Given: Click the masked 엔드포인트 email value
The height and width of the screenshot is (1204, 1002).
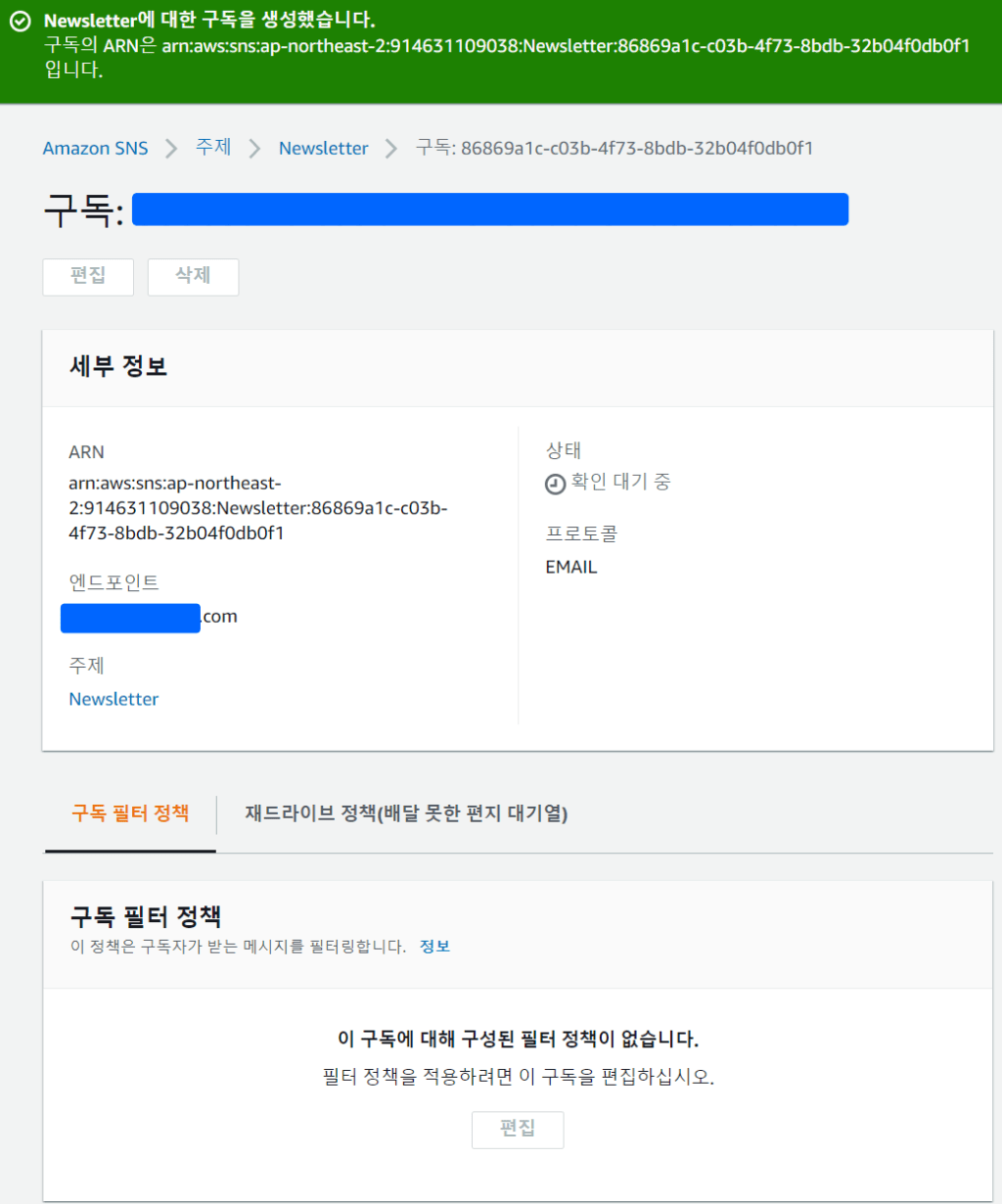Looking at the screenshot, I should click(129, 618).
